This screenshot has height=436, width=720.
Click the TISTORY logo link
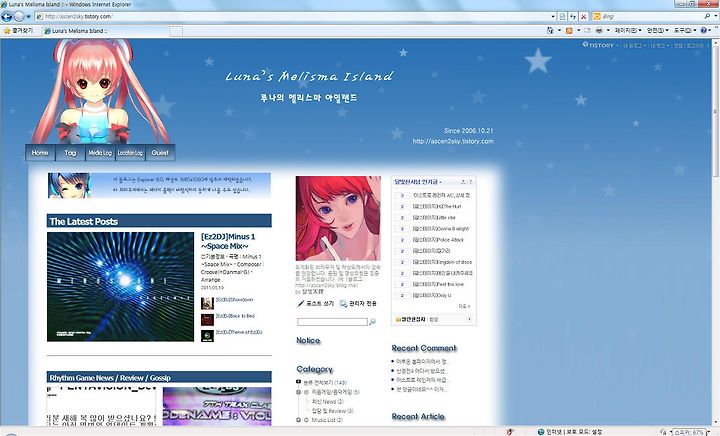pyautogui.click(x=598, y=45)
